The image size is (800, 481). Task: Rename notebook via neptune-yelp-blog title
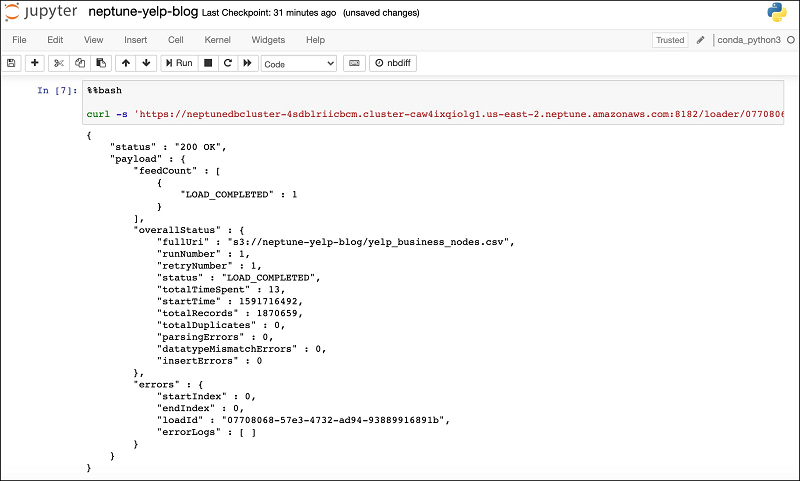(x=143, y=12)
